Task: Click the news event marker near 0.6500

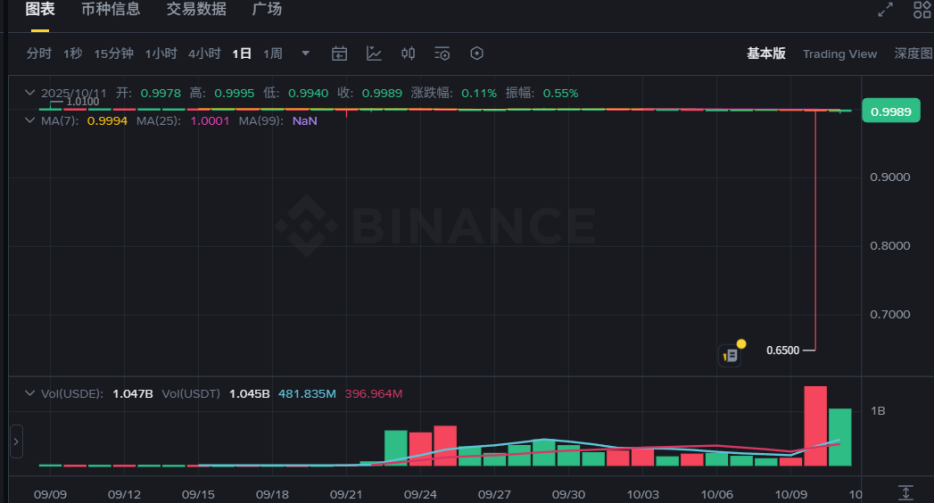Action: [731, 354]
